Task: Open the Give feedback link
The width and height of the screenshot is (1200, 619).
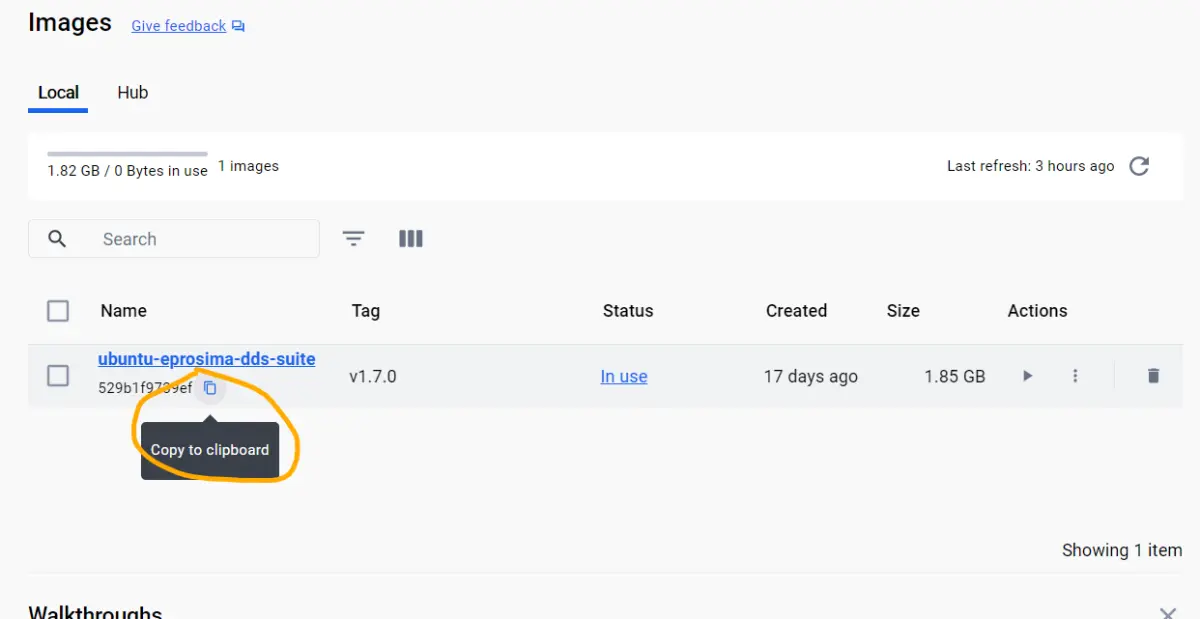Action: 178,26
